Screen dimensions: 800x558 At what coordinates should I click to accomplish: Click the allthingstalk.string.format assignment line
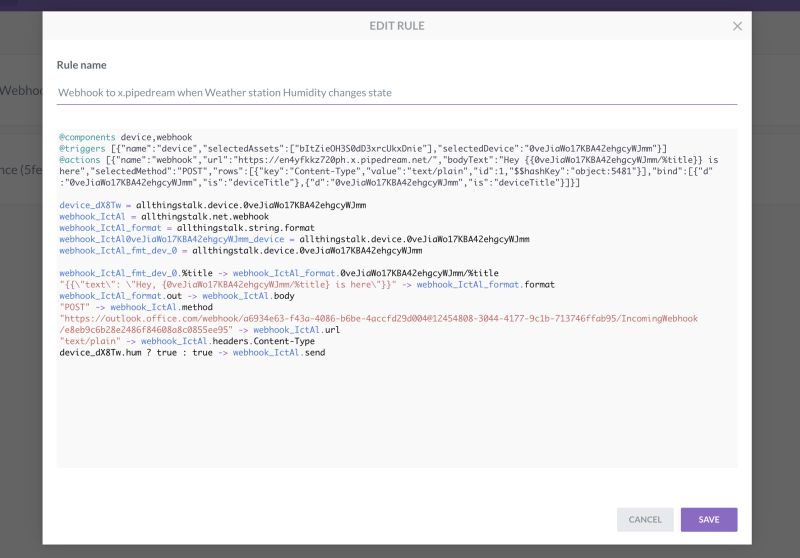(187, 228)
